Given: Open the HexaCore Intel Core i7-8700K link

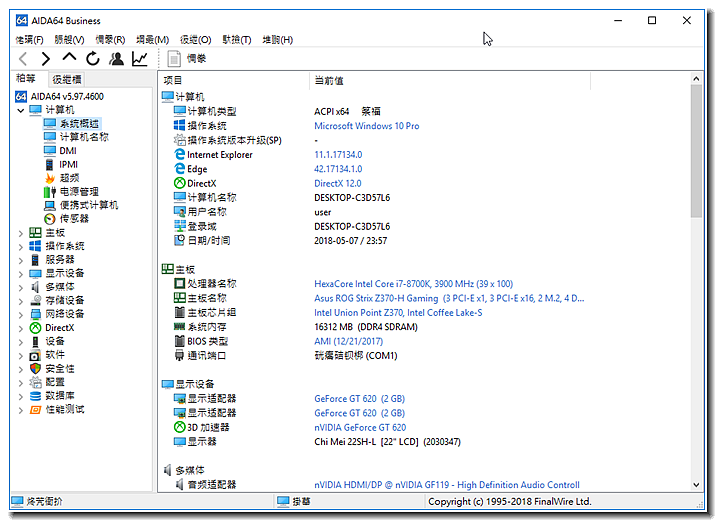Looking at the screenshot, I should [x=413, y=284].
